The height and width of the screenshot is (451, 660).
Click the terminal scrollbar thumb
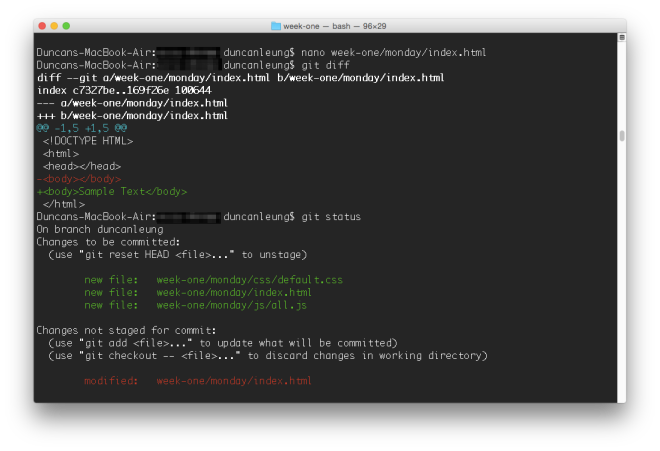coord(622,136)
